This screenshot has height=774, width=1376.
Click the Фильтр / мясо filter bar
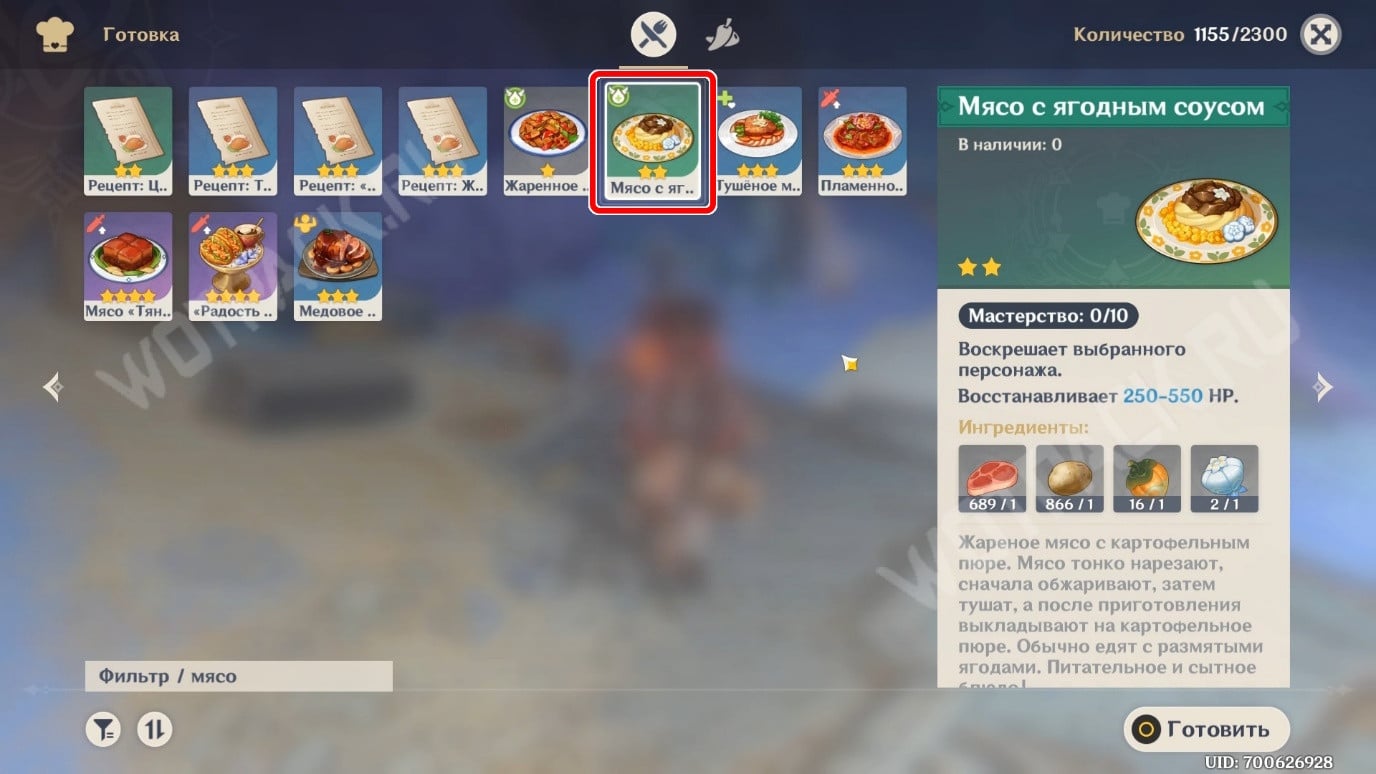(238, 676)
